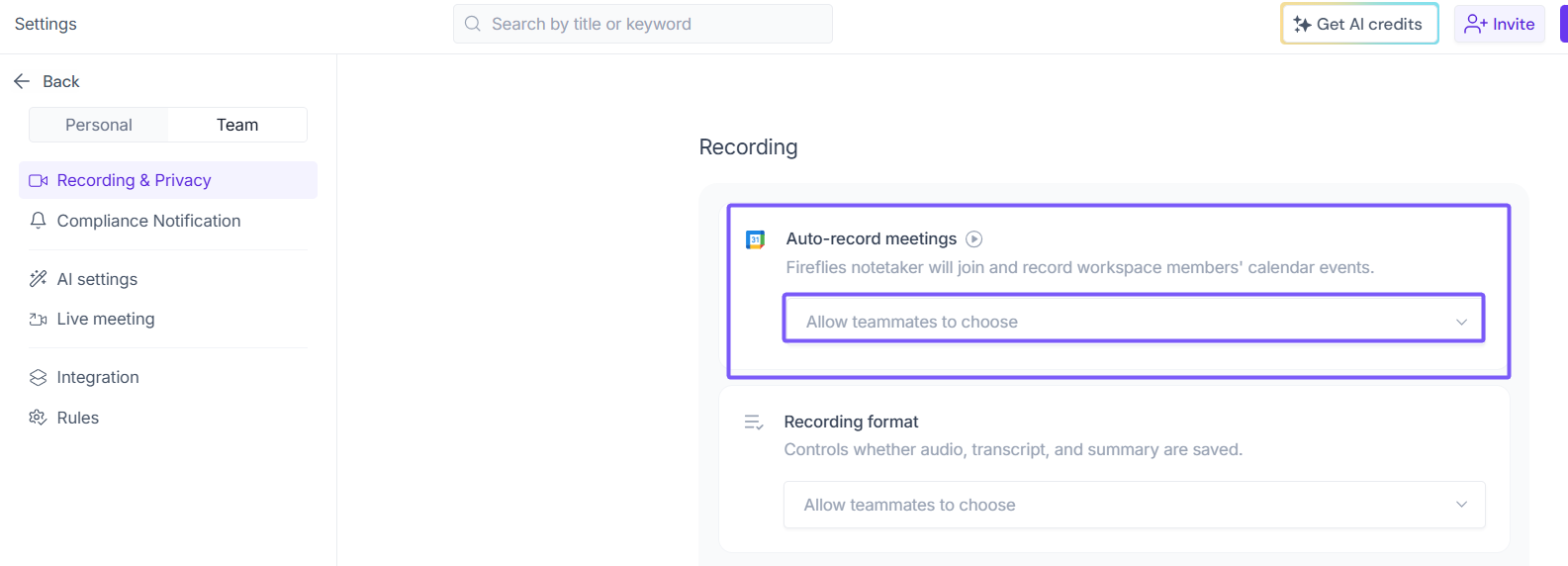The image size is (1568, 566).
Task: Click the Recording & Privacy camera icon
Action: [x=39, y=180]
